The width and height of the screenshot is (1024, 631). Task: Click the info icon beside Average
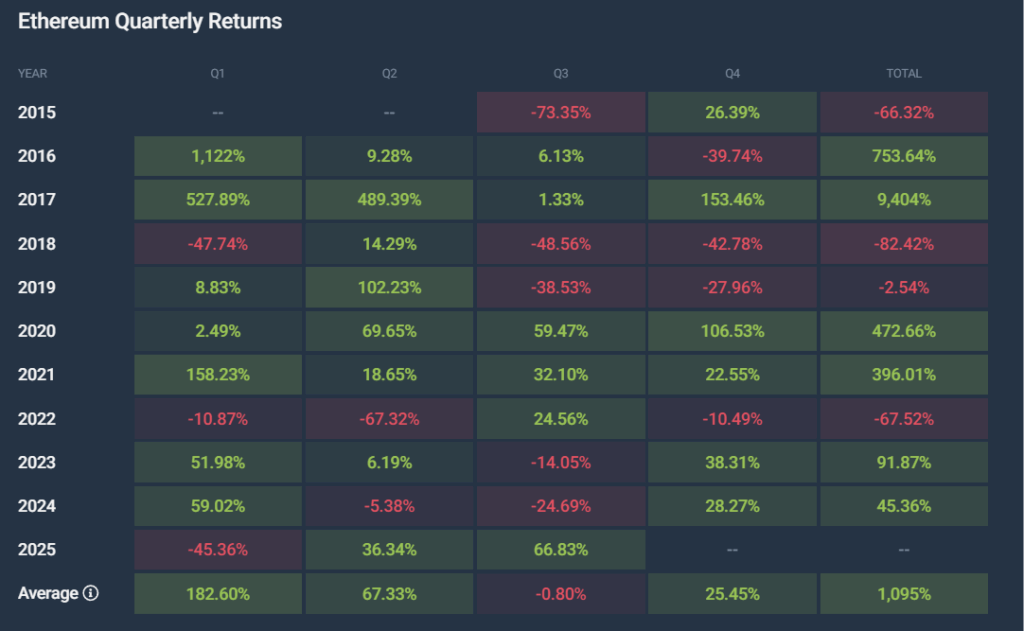(x=91, y=593)
